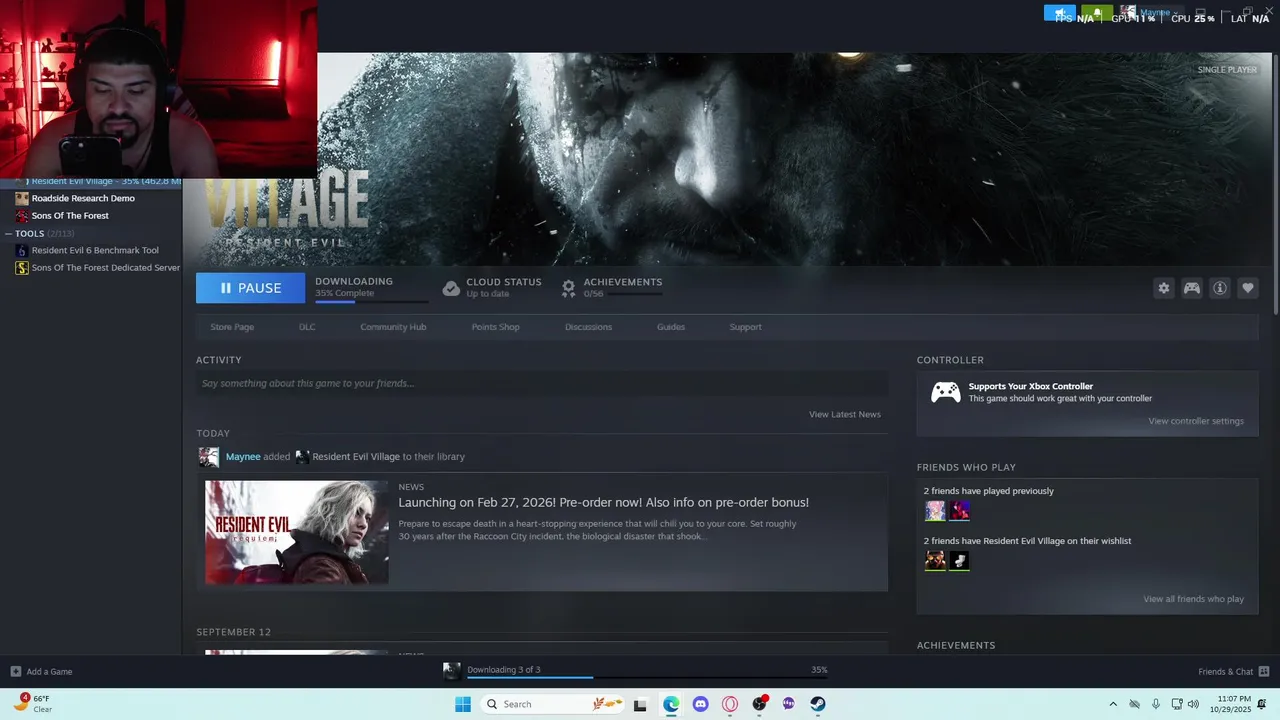The image size is (1280, 720).
Task: Open second friend avatar who played previously
Action: click(960, 511)
